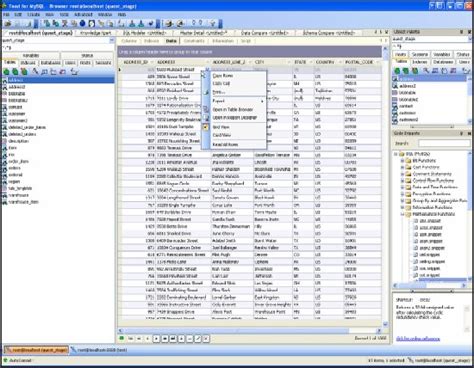Open the Status tab in left browser
This screenshot has height=368, width=474.
[x=87, y=55]
